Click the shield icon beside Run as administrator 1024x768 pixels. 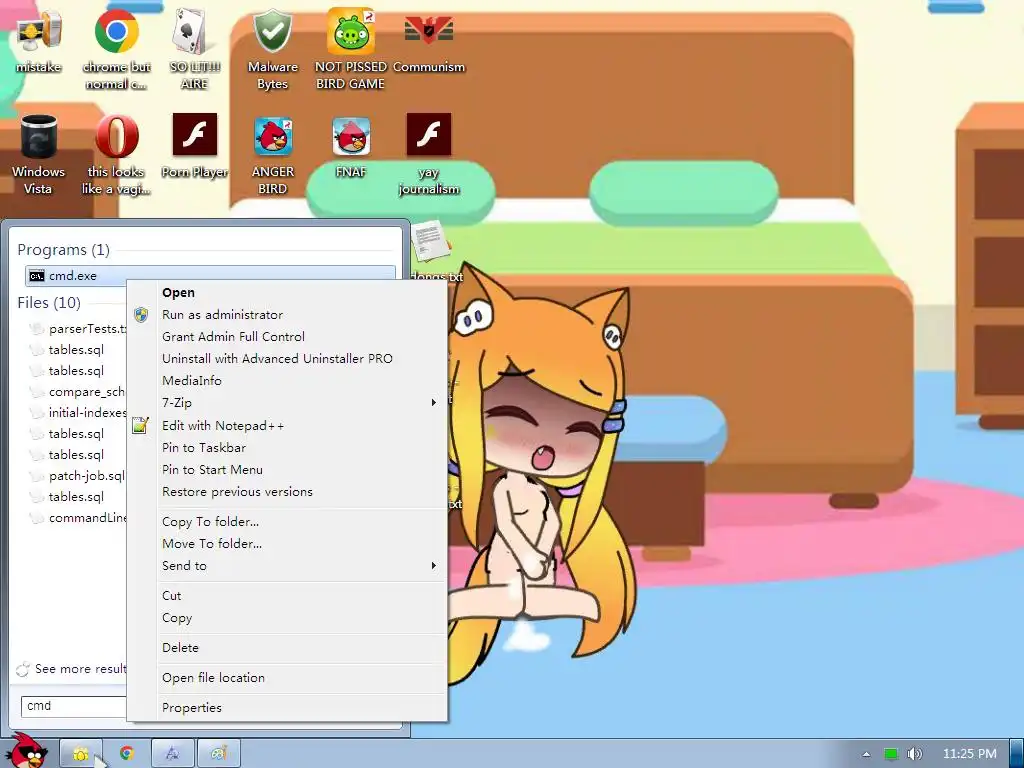140,315
